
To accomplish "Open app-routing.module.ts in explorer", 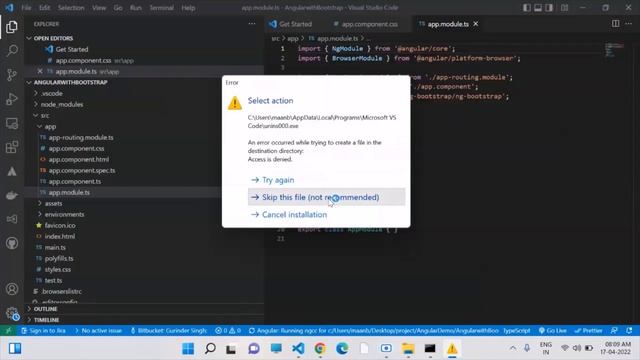I will point(77,137).
